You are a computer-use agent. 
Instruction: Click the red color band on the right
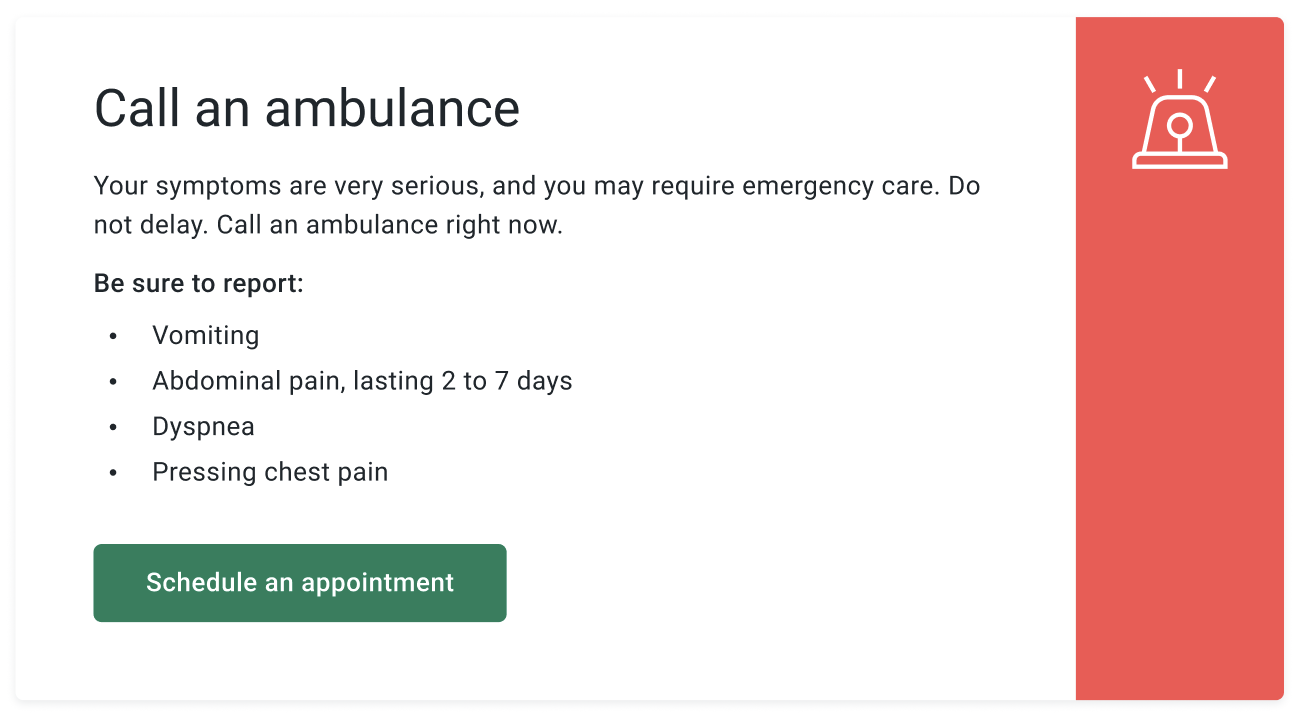[x=1180, y=450]
